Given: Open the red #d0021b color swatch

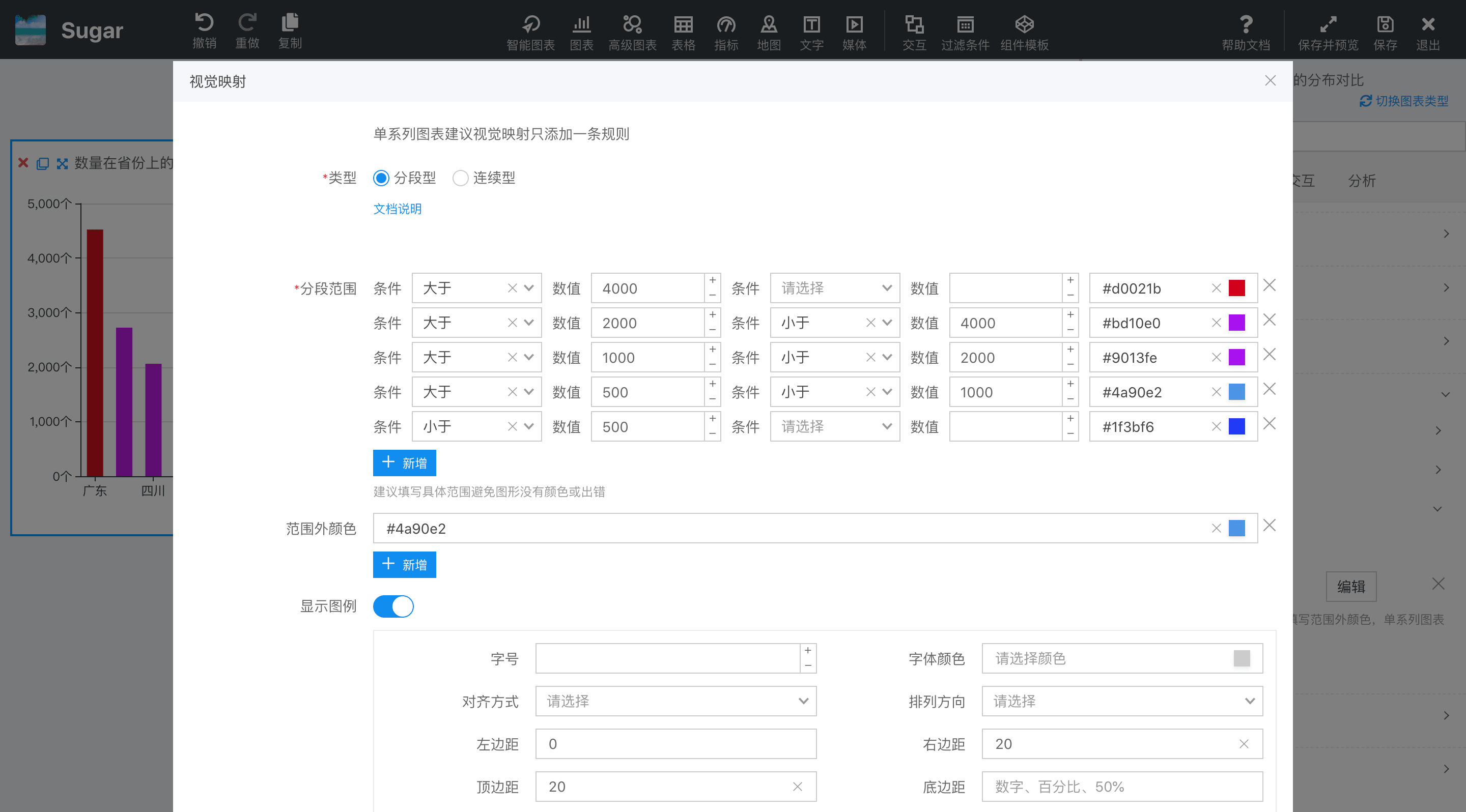Looking at the screenshot, I should point(1236,288).
